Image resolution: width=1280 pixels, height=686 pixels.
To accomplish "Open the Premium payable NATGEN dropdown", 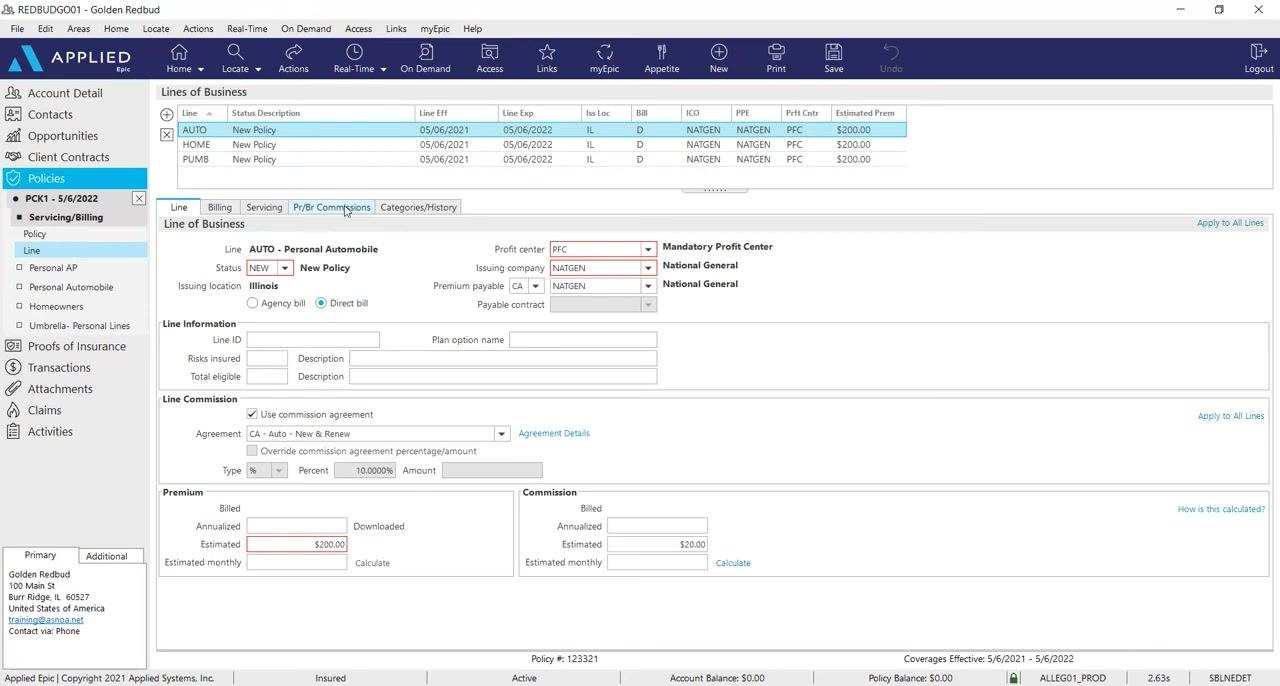I will tap(648, 286).
